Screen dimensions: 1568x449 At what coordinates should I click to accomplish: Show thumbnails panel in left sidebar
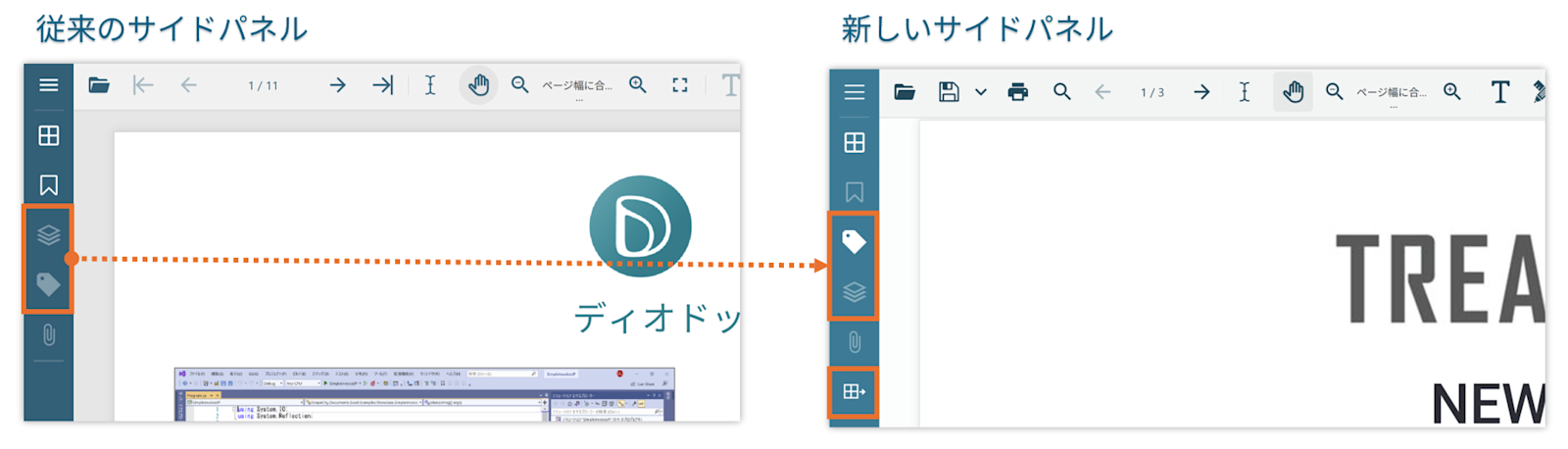pos(48,135)
